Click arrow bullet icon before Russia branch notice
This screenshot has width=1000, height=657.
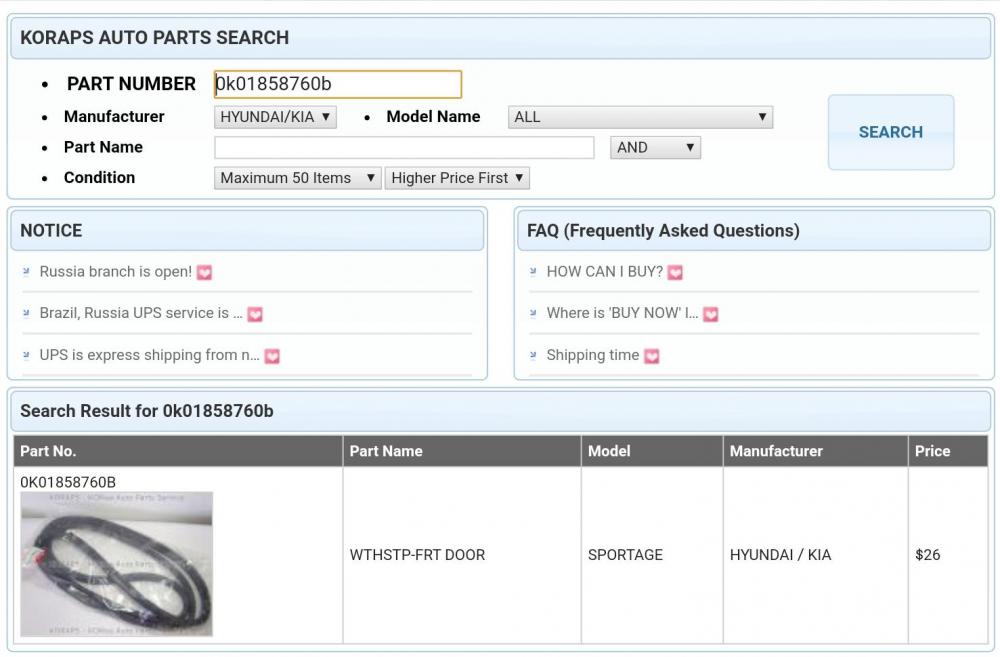pos(26,272)
